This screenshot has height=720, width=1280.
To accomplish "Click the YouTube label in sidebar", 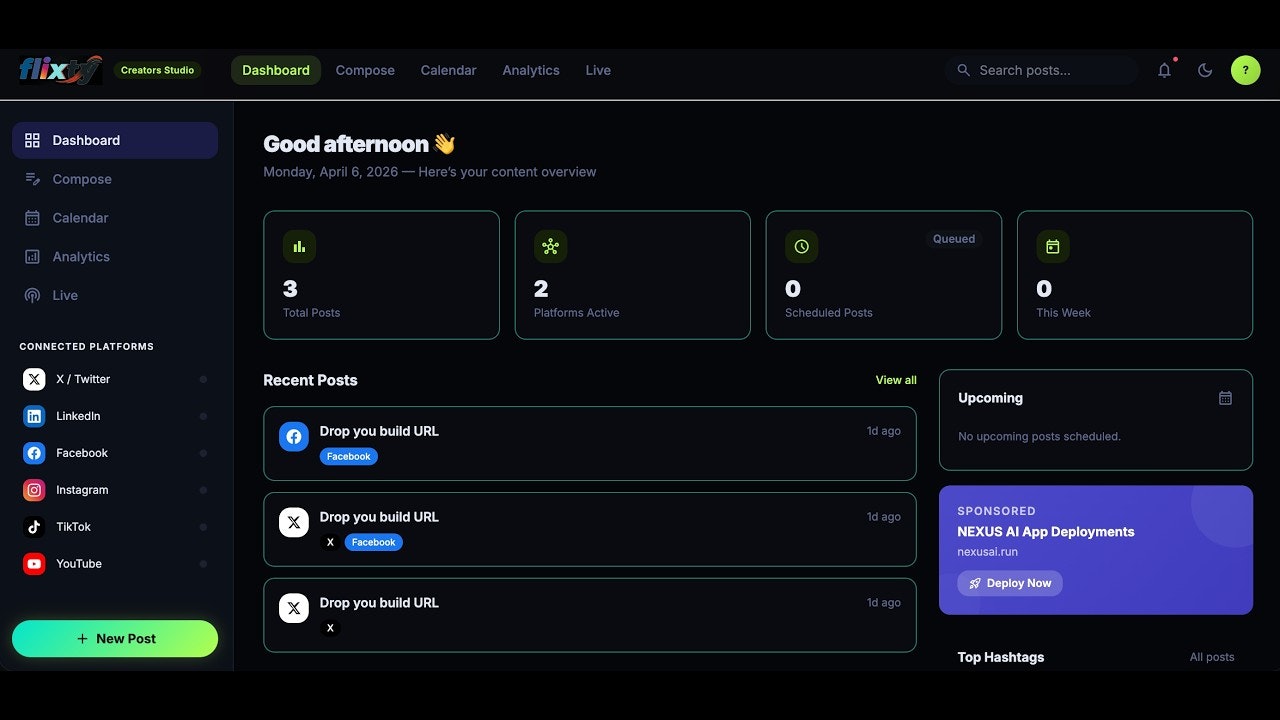I will coord(79,564).
